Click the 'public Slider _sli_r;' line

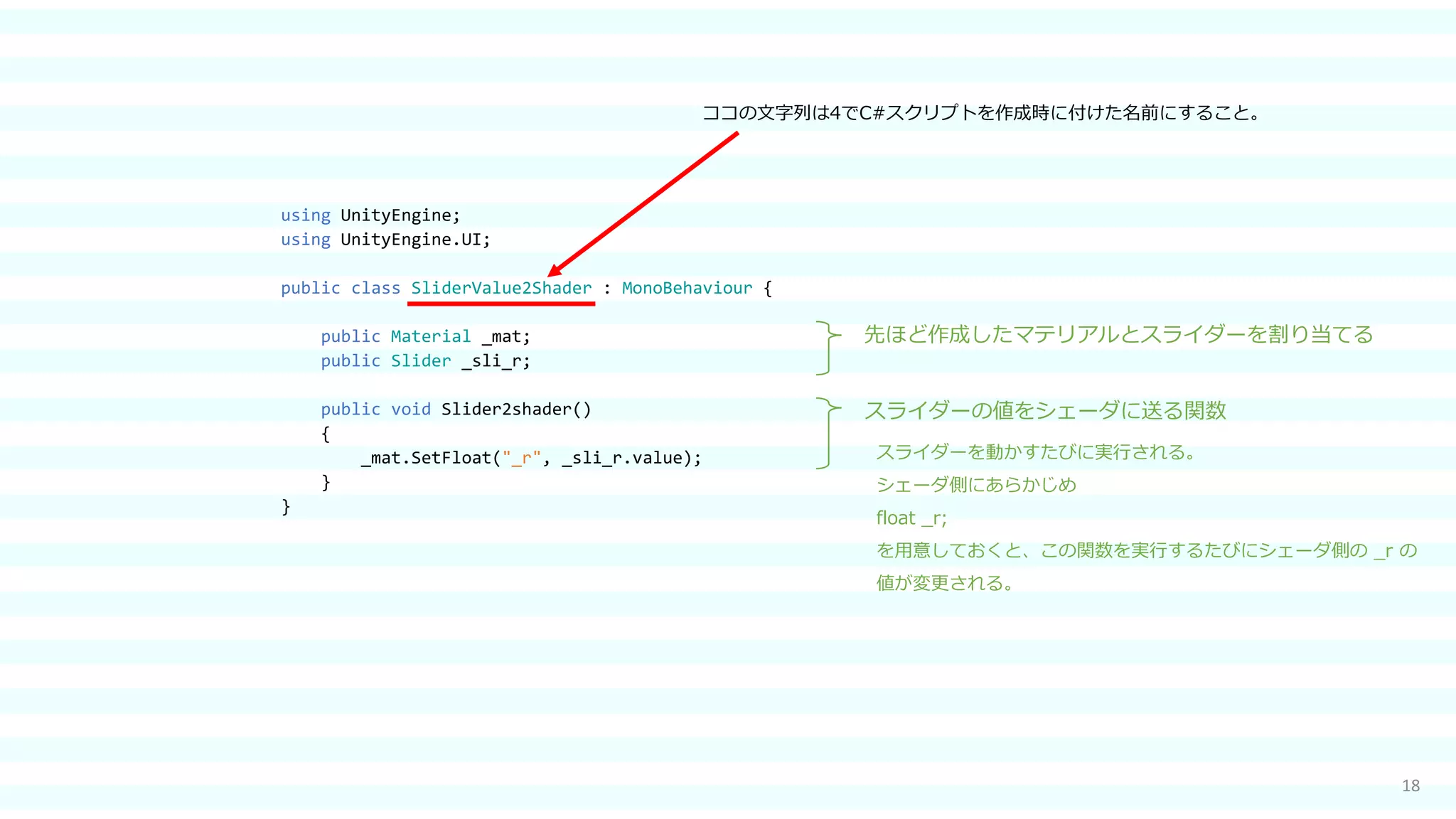[x=425, y=360]
